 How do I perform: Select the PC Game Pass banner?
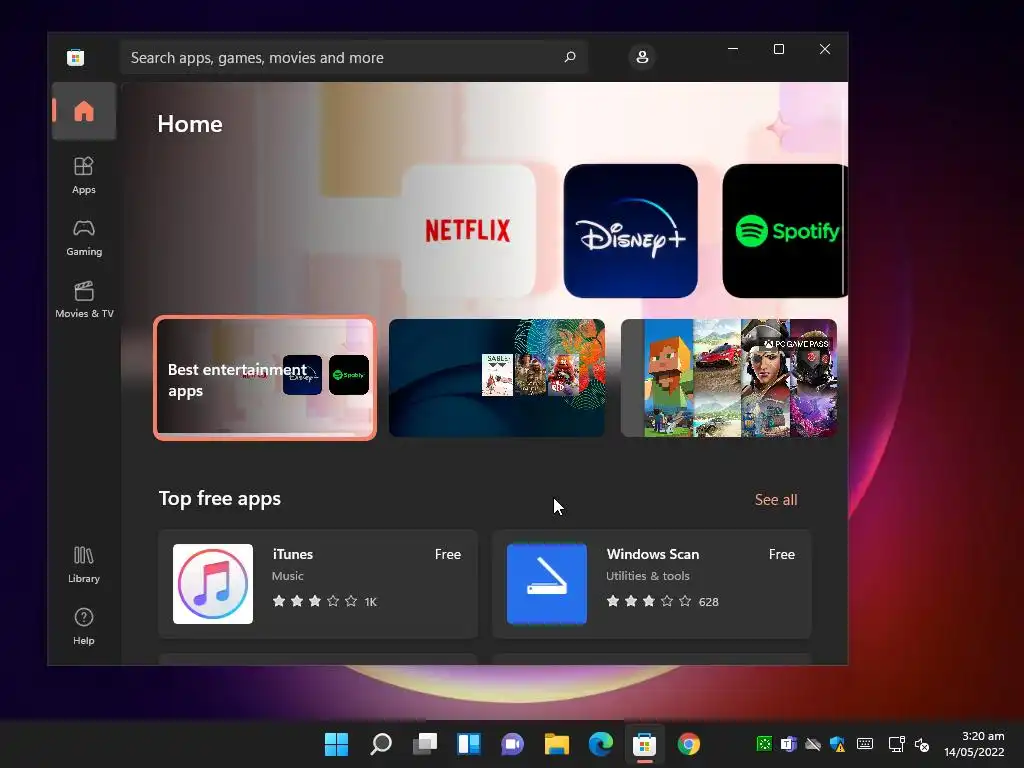pyautogui.click(x=729, y=378)
